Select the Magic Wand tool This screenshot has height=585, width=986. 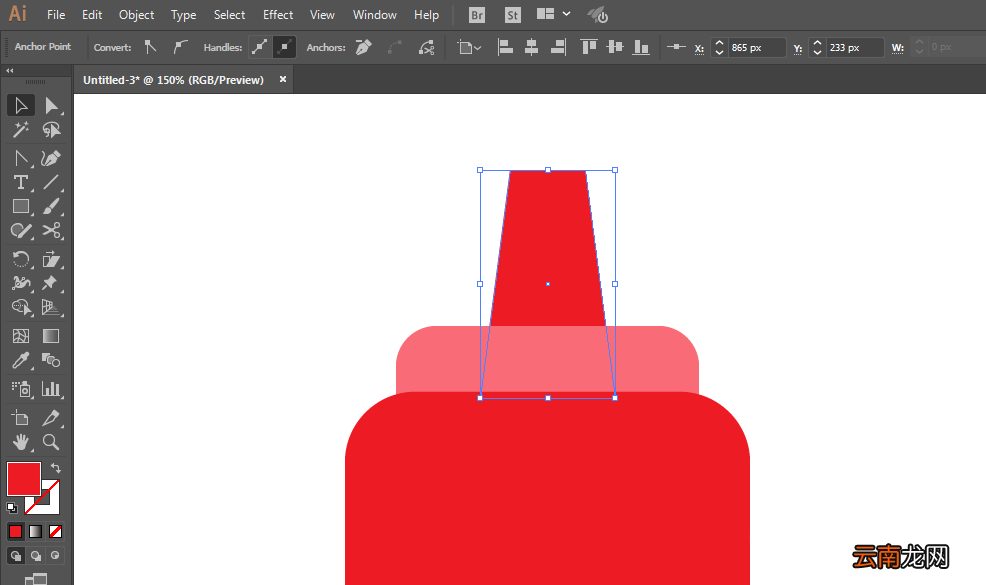[x=21, y=130]
